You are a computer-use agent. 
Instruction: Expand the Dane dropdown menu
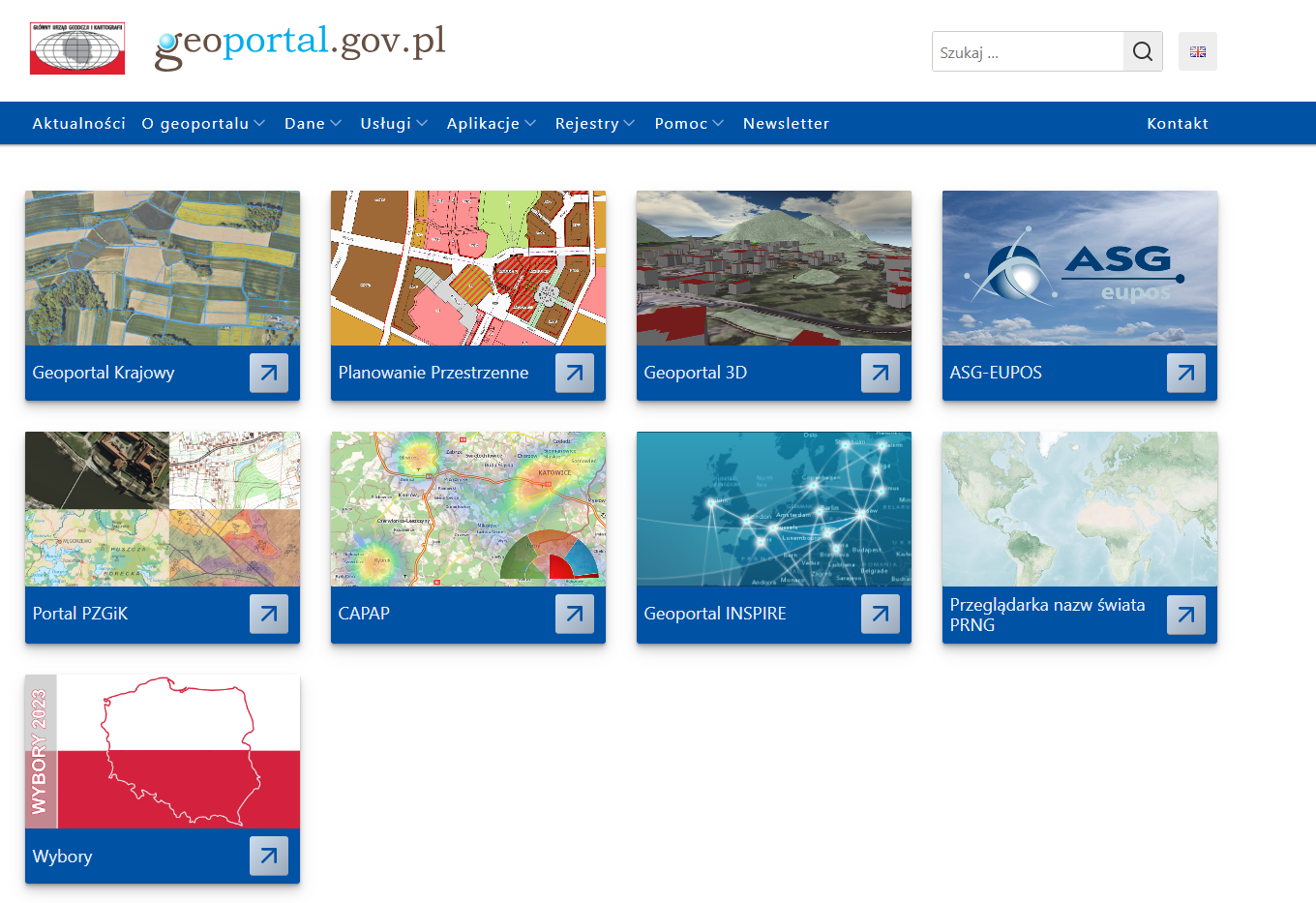312,123
